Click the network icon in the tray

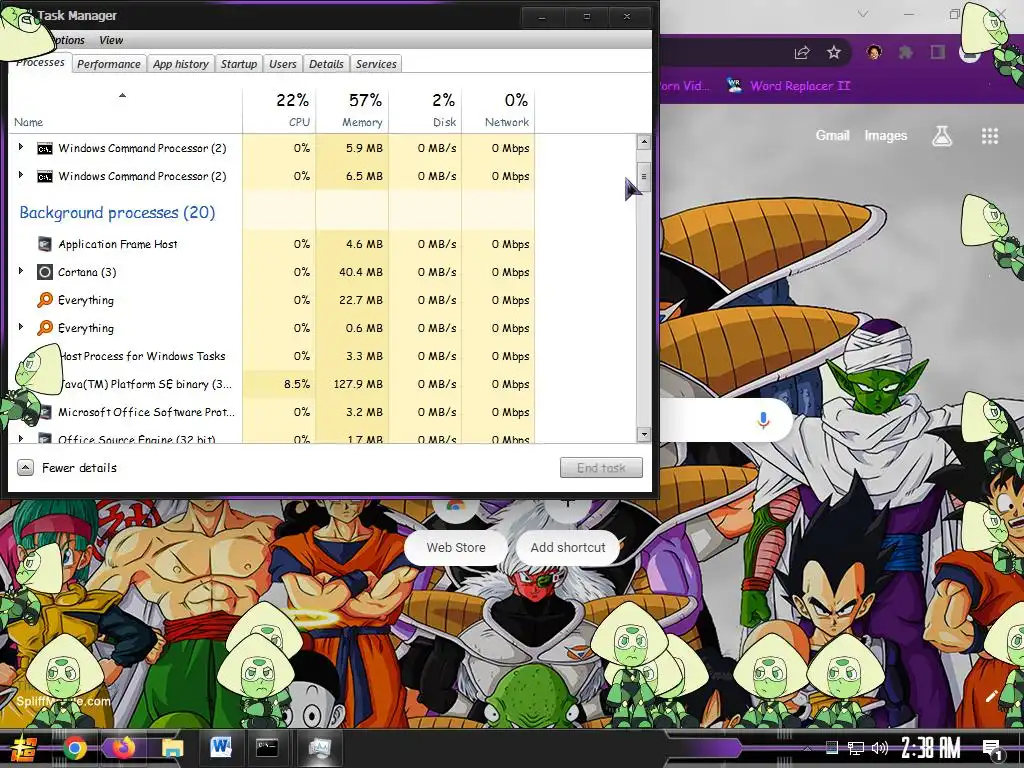(855, 748)
